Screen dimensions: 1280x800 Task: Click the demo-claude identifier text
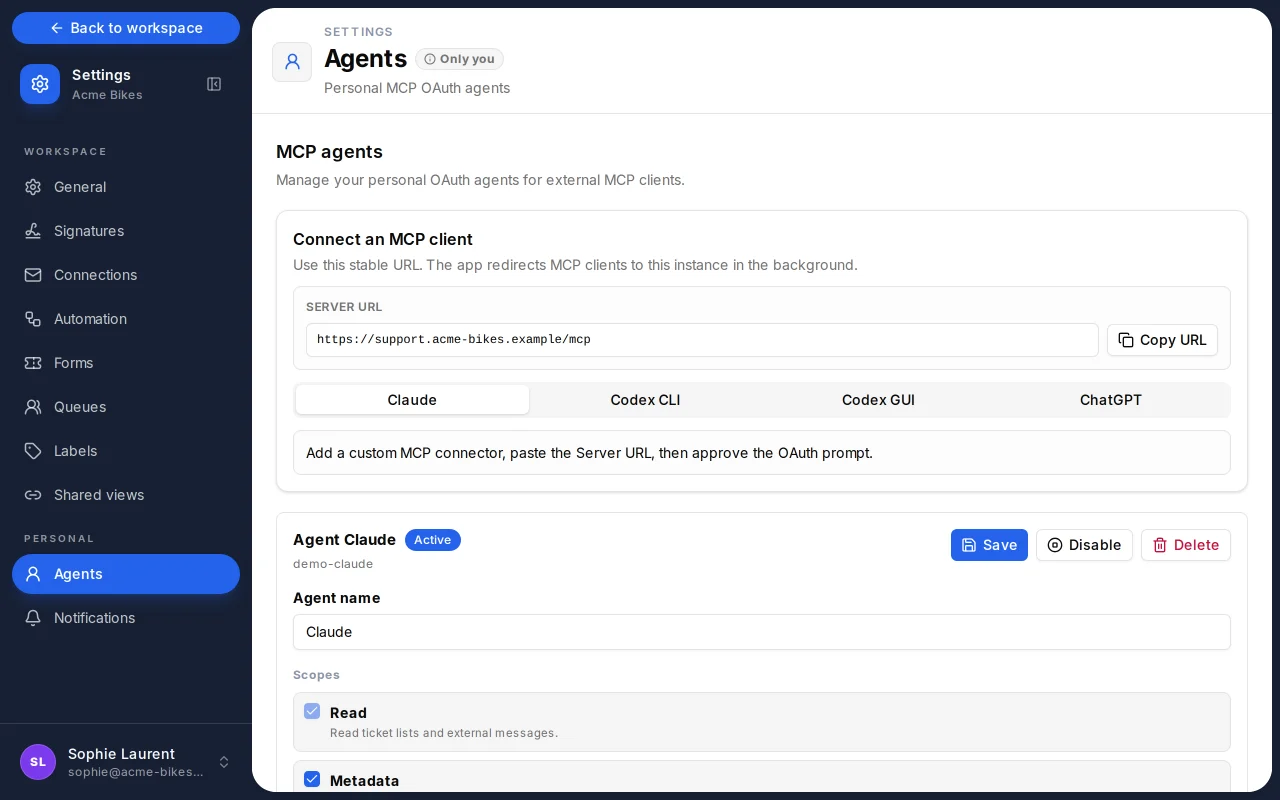pos(333,564)
